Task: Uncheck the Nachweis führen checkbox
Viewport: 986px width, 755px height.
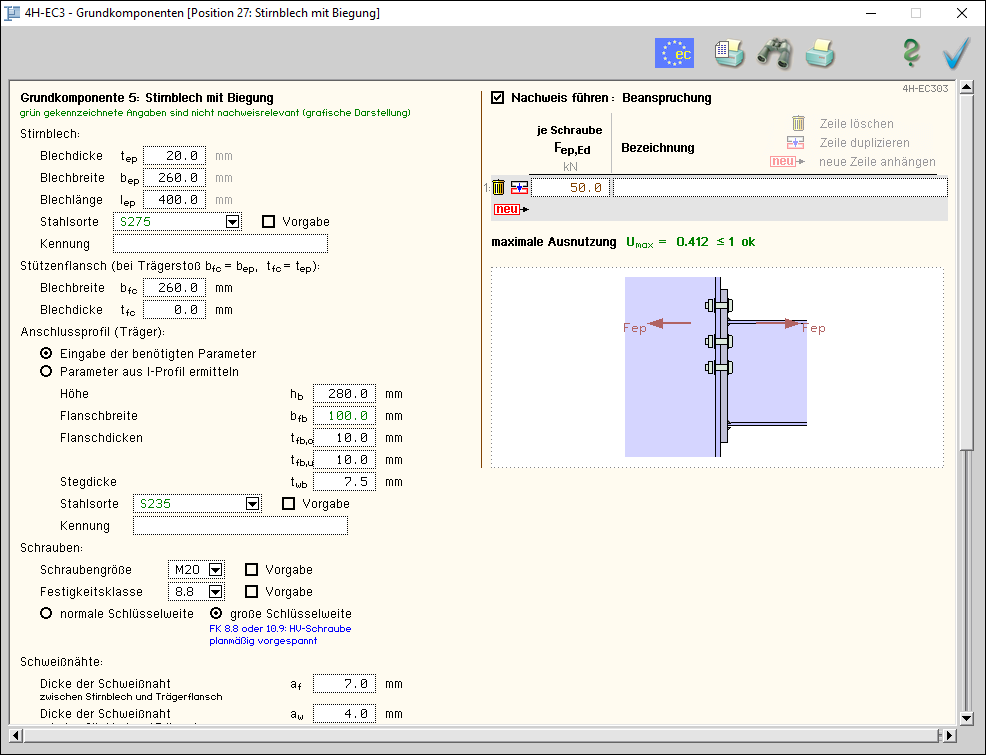Action: click(498, 98)
